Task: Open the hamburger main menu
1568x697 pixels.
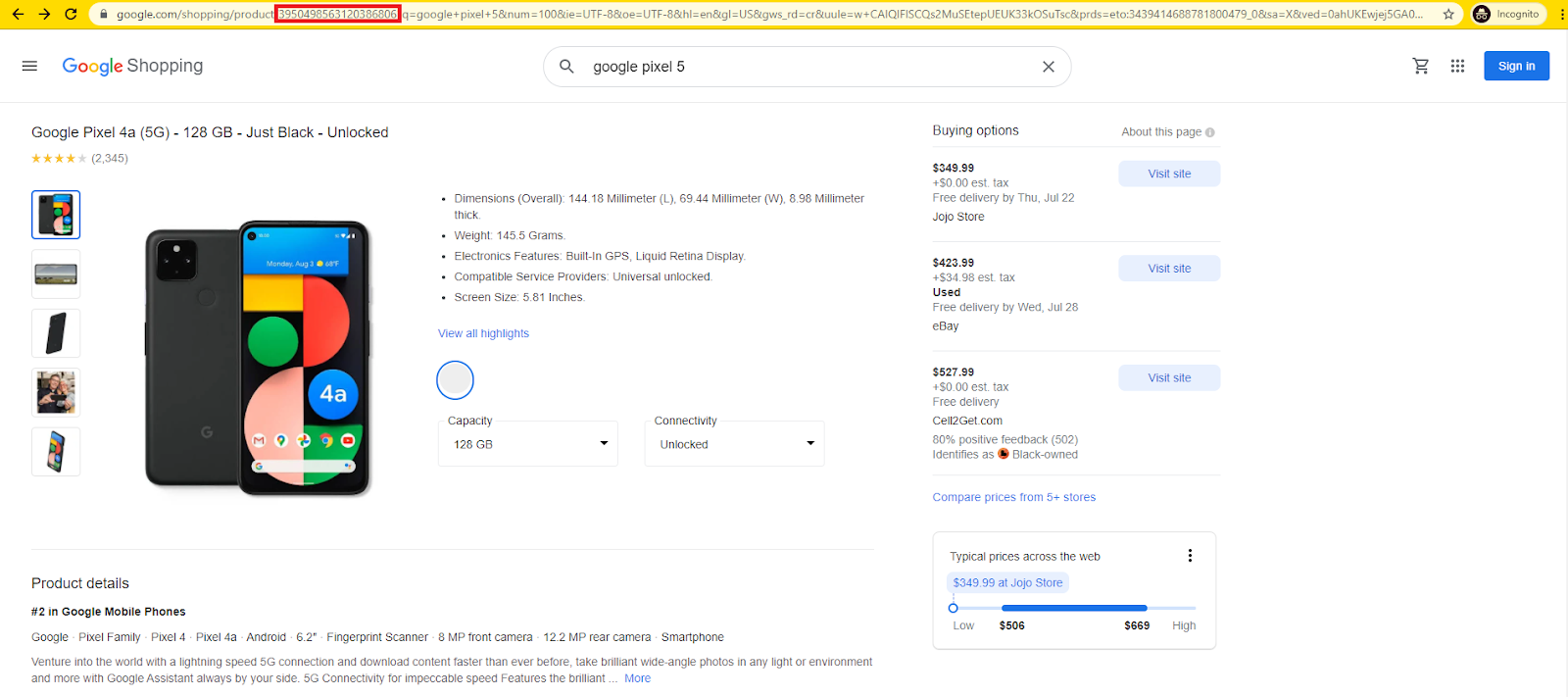Action: 29,66
